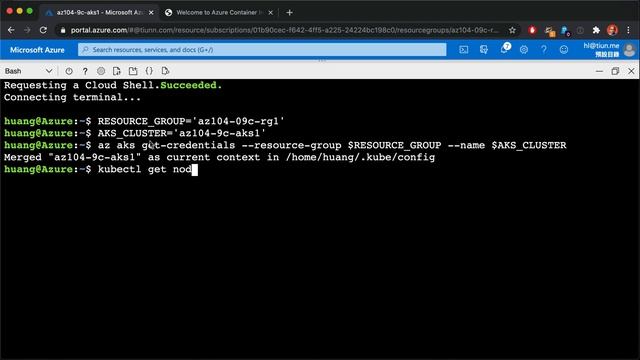This screenshot has width=640, height=360.
Task: Open the feedback smiley icon
Action: 564,50
